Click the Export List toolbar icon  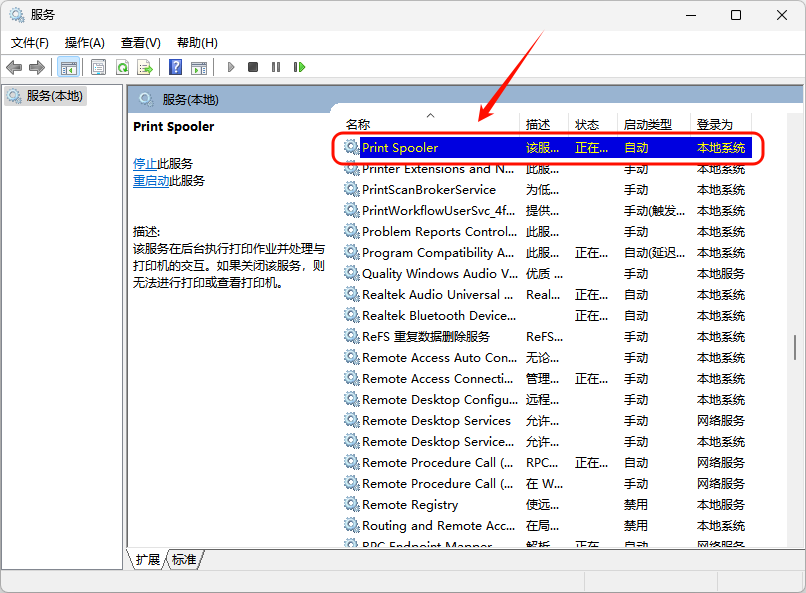coord(145,67)
